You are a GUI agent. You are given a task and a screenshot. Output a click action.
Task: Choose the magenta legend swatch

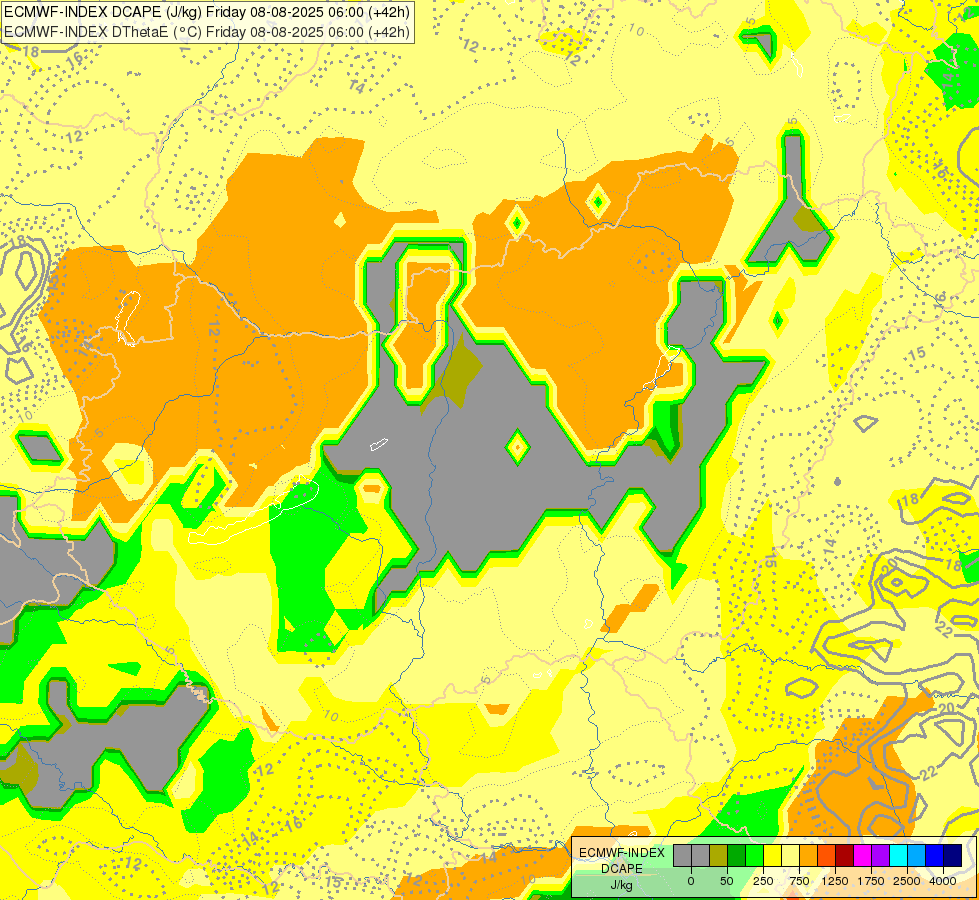[x=862, y=855]
